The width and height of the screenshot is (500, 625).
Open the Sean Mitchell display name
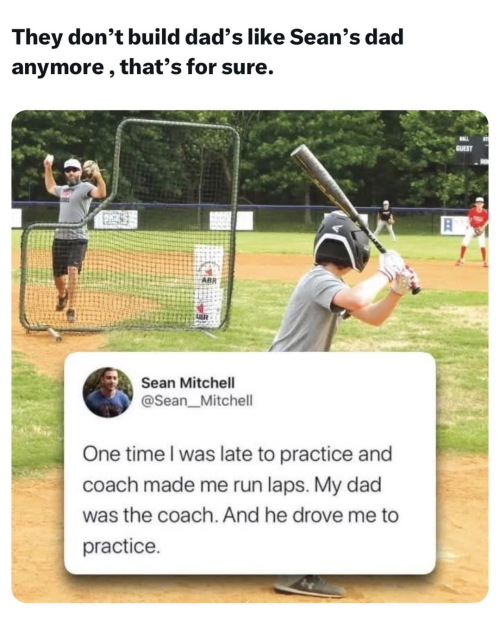coord(188,383)
